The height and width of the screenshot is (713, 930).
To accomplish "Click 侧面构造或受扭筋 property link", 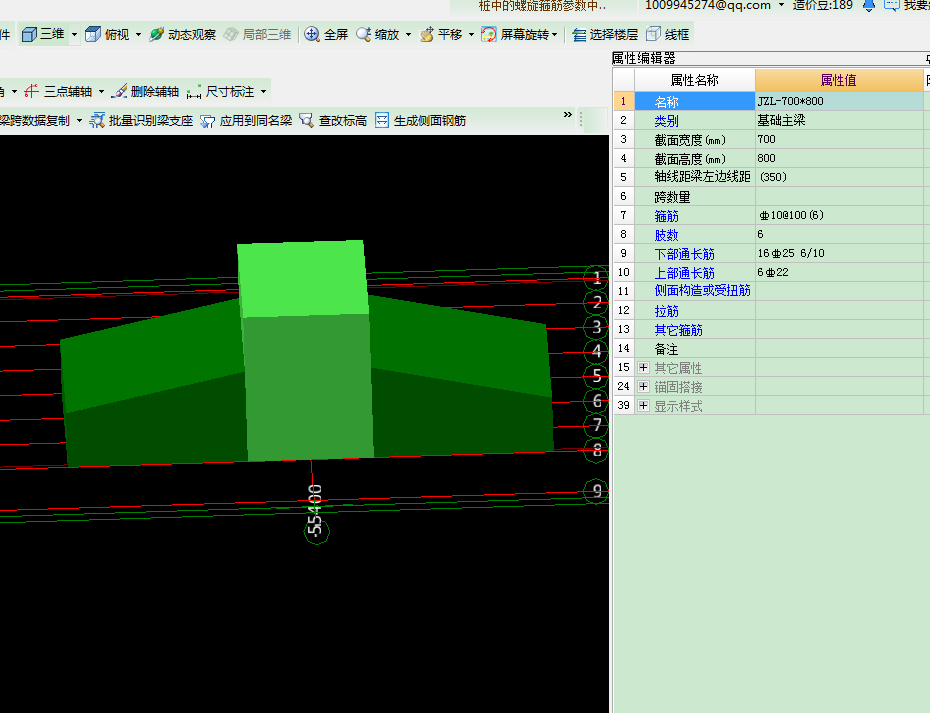I will 702,291.
